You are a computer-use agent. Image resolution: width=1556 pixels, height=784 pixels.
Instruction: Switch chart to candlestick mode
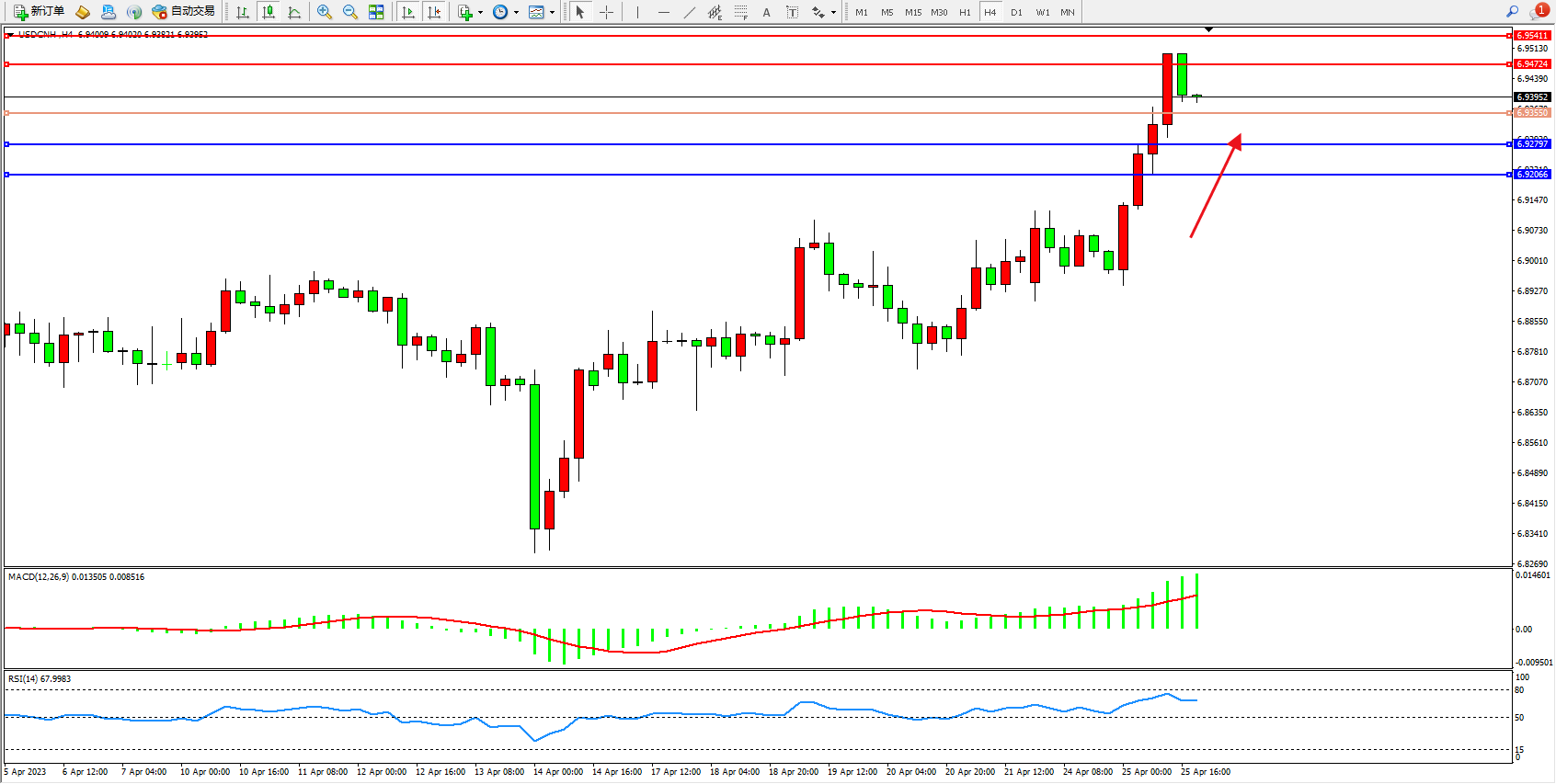269,12
